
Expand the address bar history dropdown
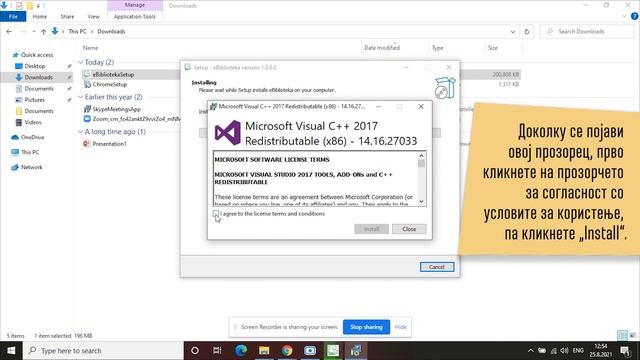click(513, 31)
